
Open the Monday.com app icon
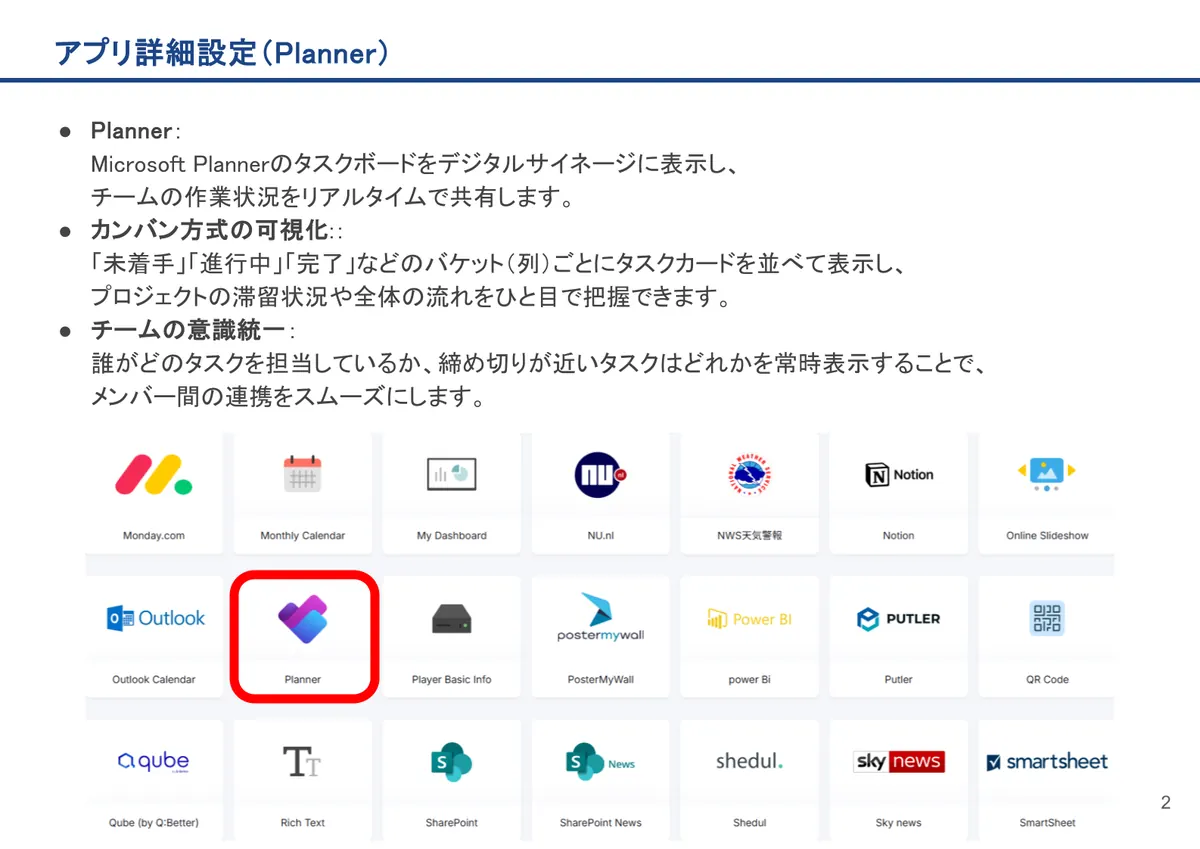pyautogui.click(x=154, y=475)
